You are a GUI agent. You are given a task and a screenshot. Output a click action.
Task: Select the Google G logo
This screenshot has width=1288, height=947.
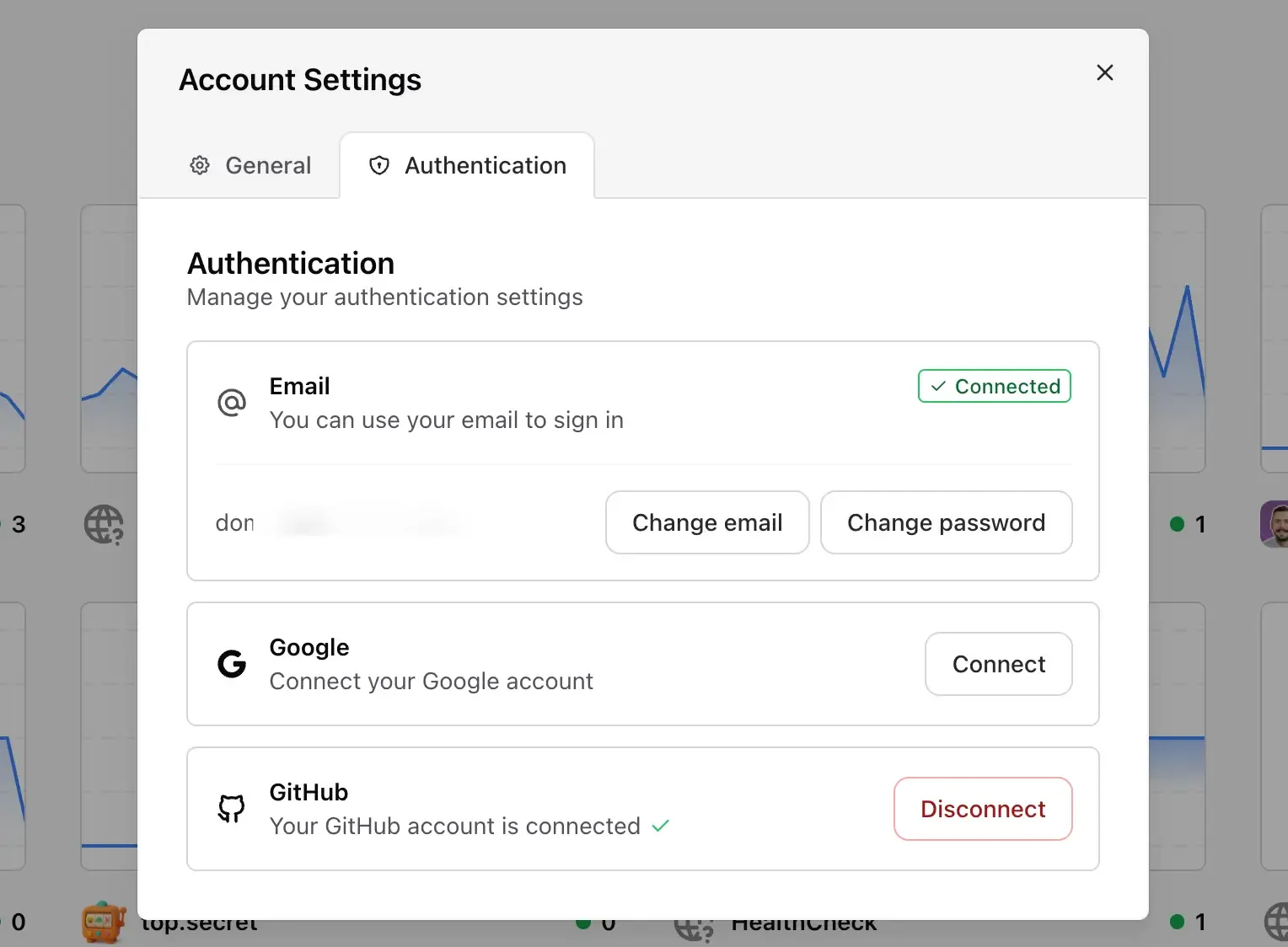231,664
